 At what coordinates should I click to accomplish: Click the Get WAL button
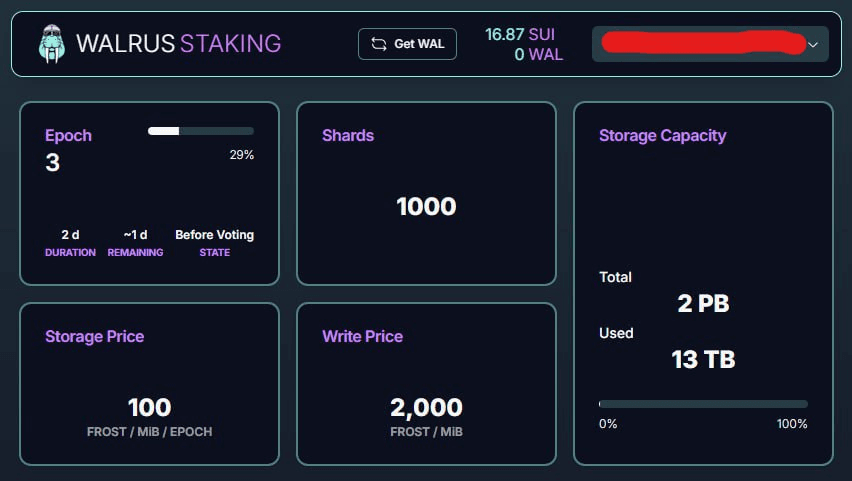(407, 44)
